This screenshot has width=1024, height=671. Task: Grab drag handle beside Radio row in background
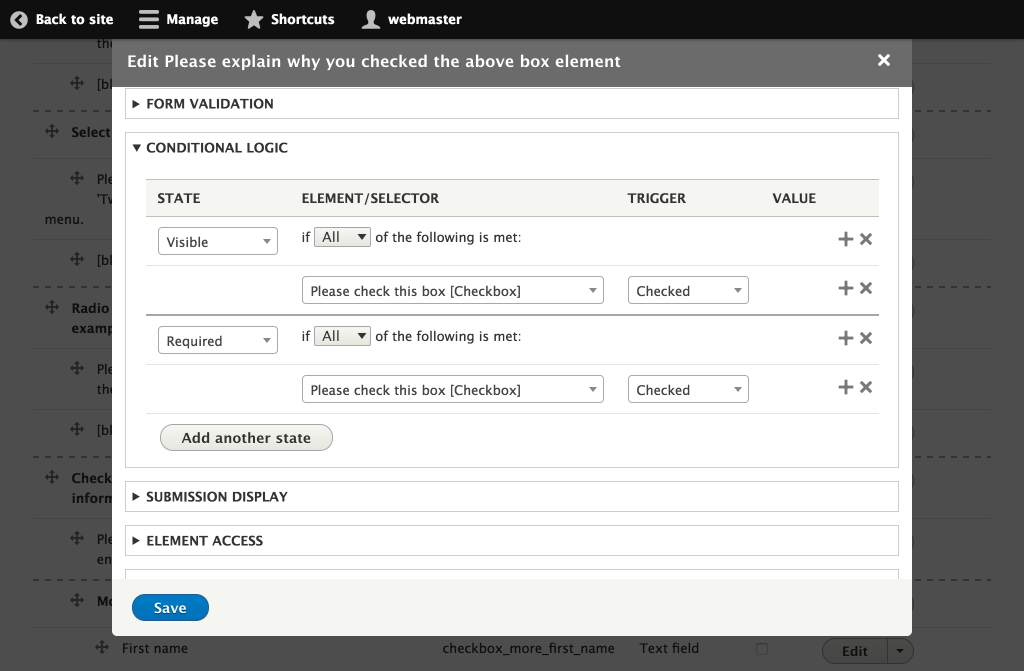tap(52, 307)
